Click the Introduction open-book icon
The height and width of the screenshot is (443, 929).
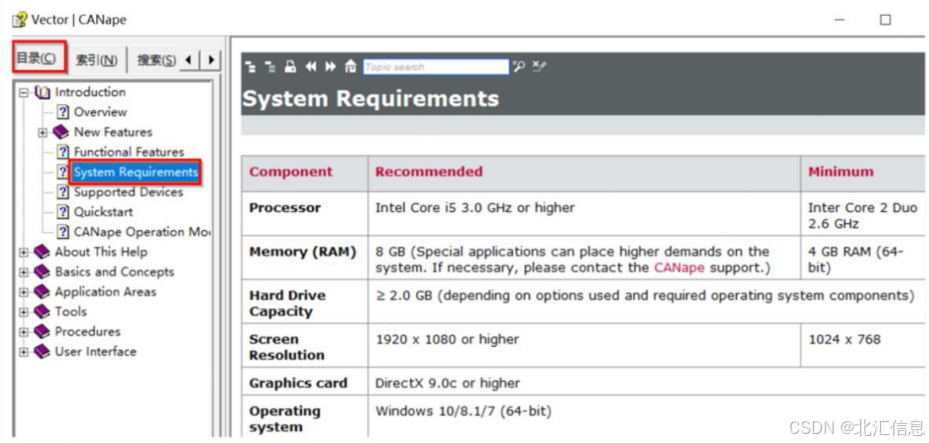tap(43, 92)
